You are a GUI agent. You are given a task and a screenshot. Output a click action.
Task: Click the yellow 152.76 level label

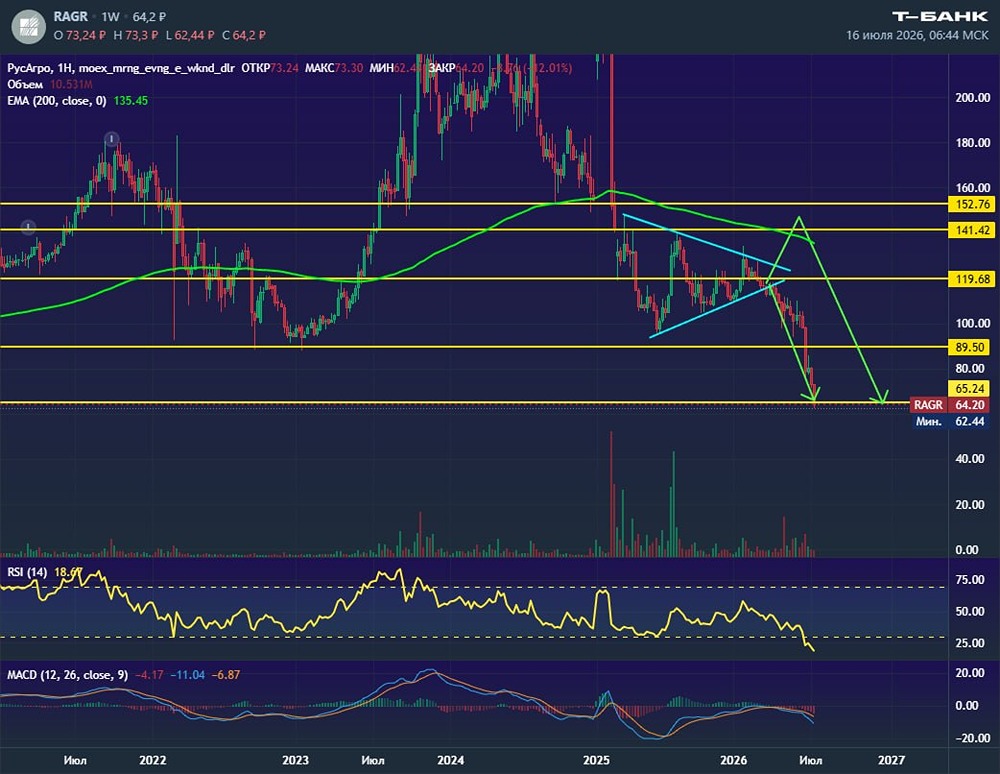pos(973,204)
